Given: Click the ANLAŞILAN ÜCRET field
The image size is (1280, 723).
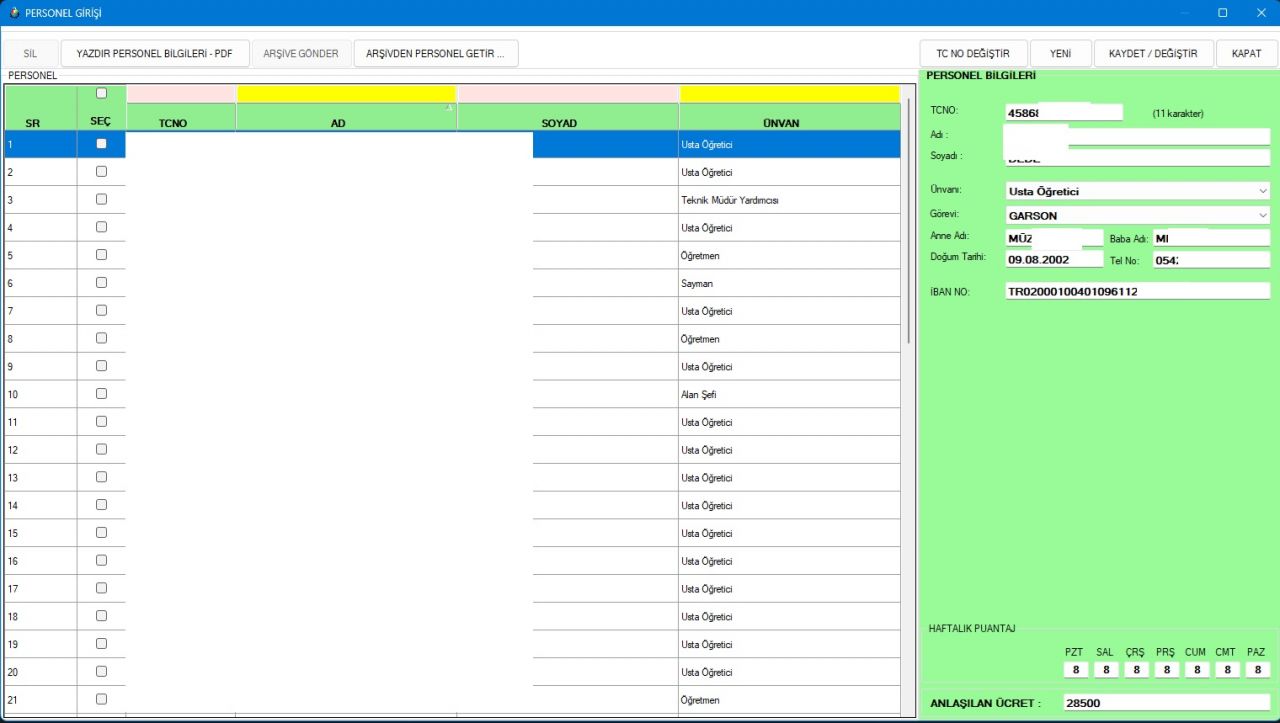Looking at the screenshot, I should tap(1165, 703).
